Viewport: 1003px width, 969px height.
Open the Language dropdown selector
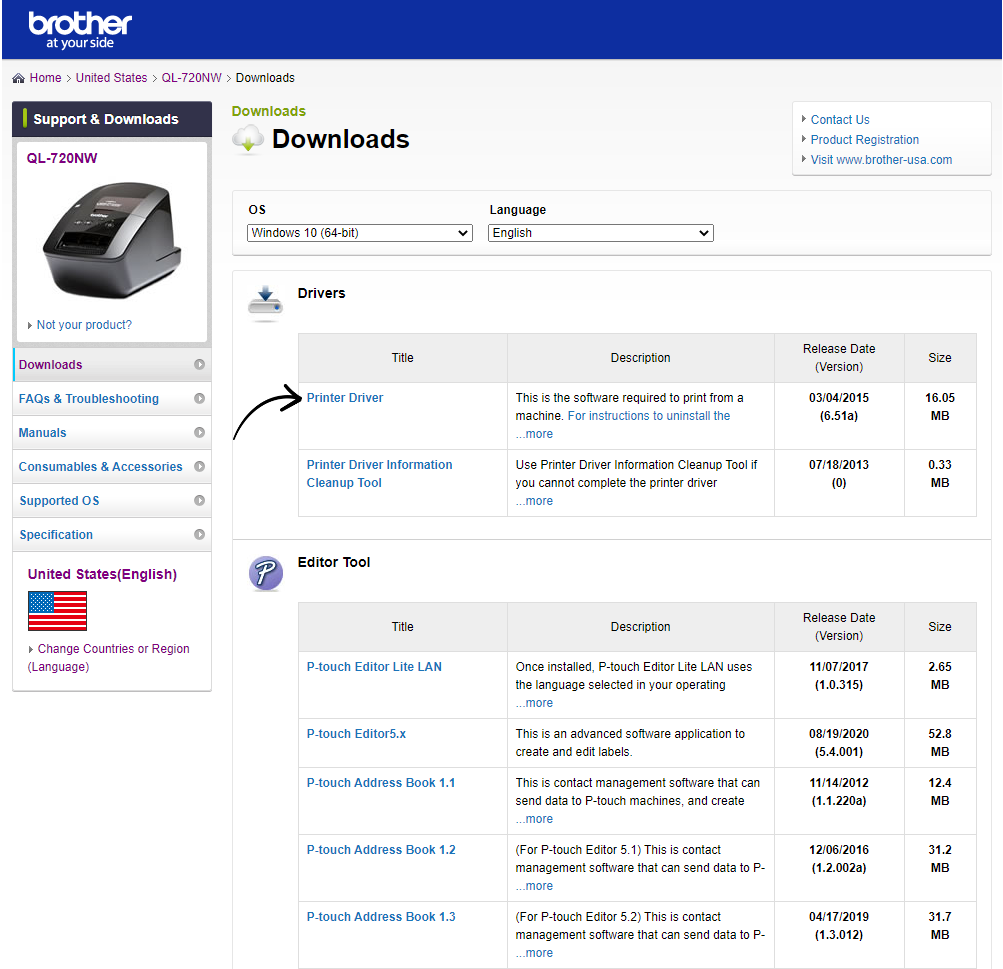point(600,233)
